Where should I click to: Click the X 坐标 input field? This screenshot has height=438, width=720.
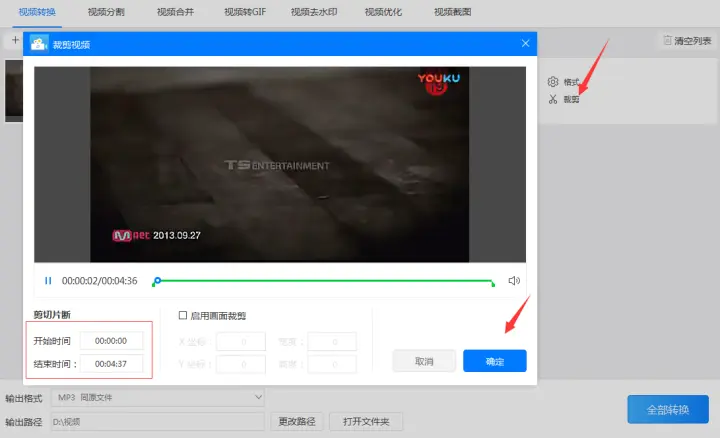[x=241, y=342]
